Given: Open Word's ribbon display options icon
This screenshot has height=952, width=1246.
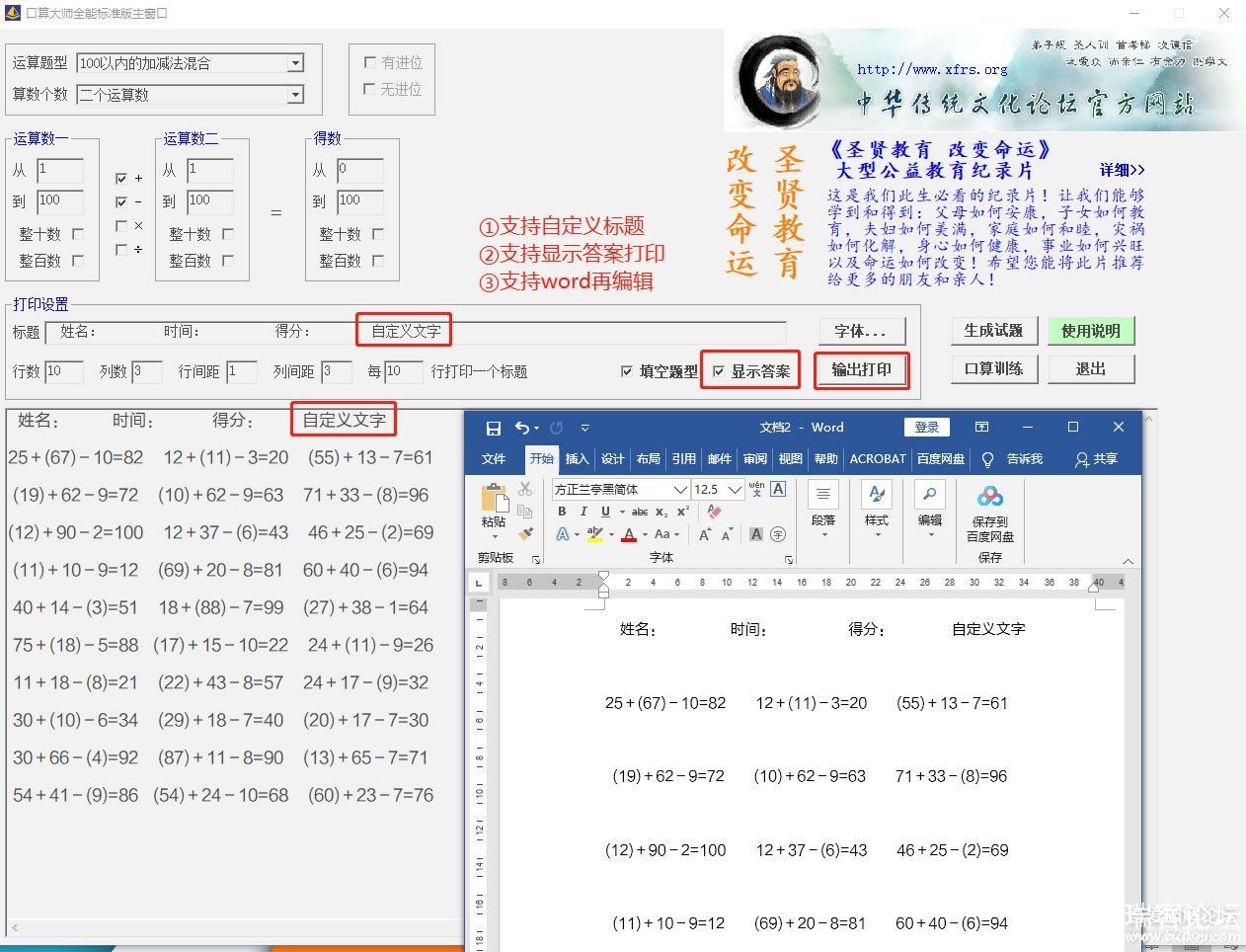Looking at the screenshot, I should pyautogui.click(x=981, y=428).
